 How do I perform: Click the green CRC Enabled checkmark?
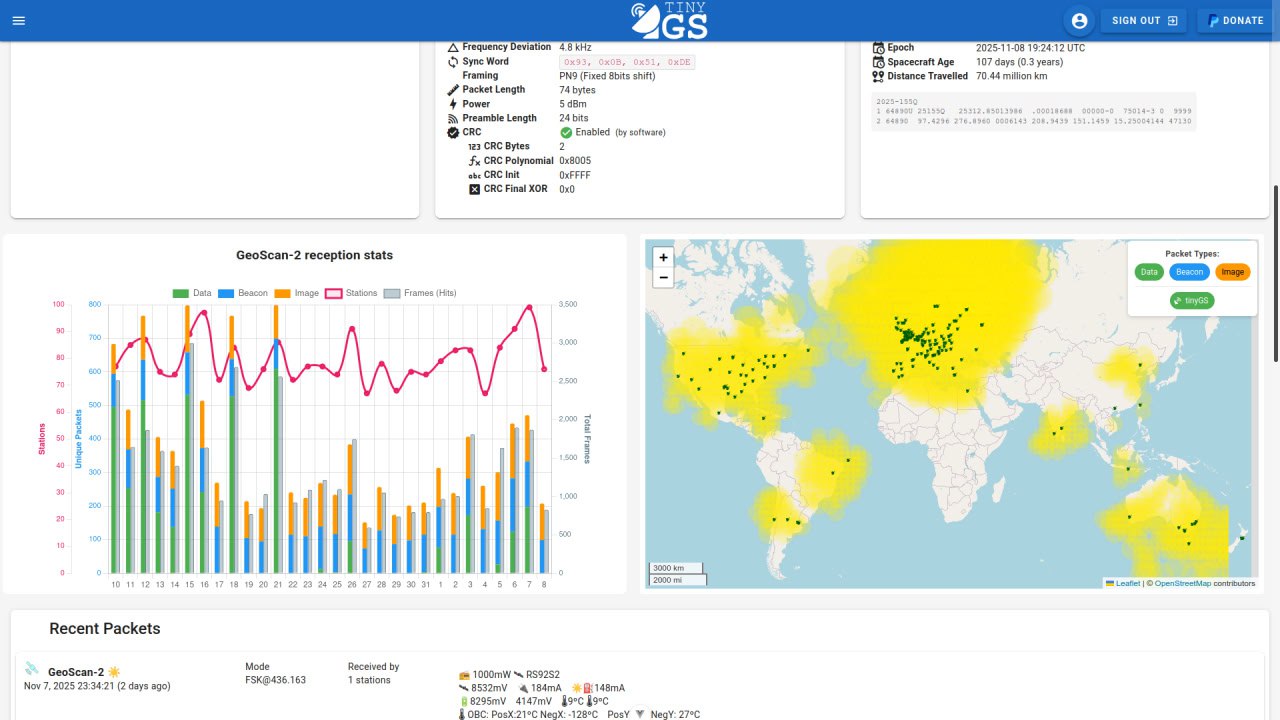click(566, 132)
